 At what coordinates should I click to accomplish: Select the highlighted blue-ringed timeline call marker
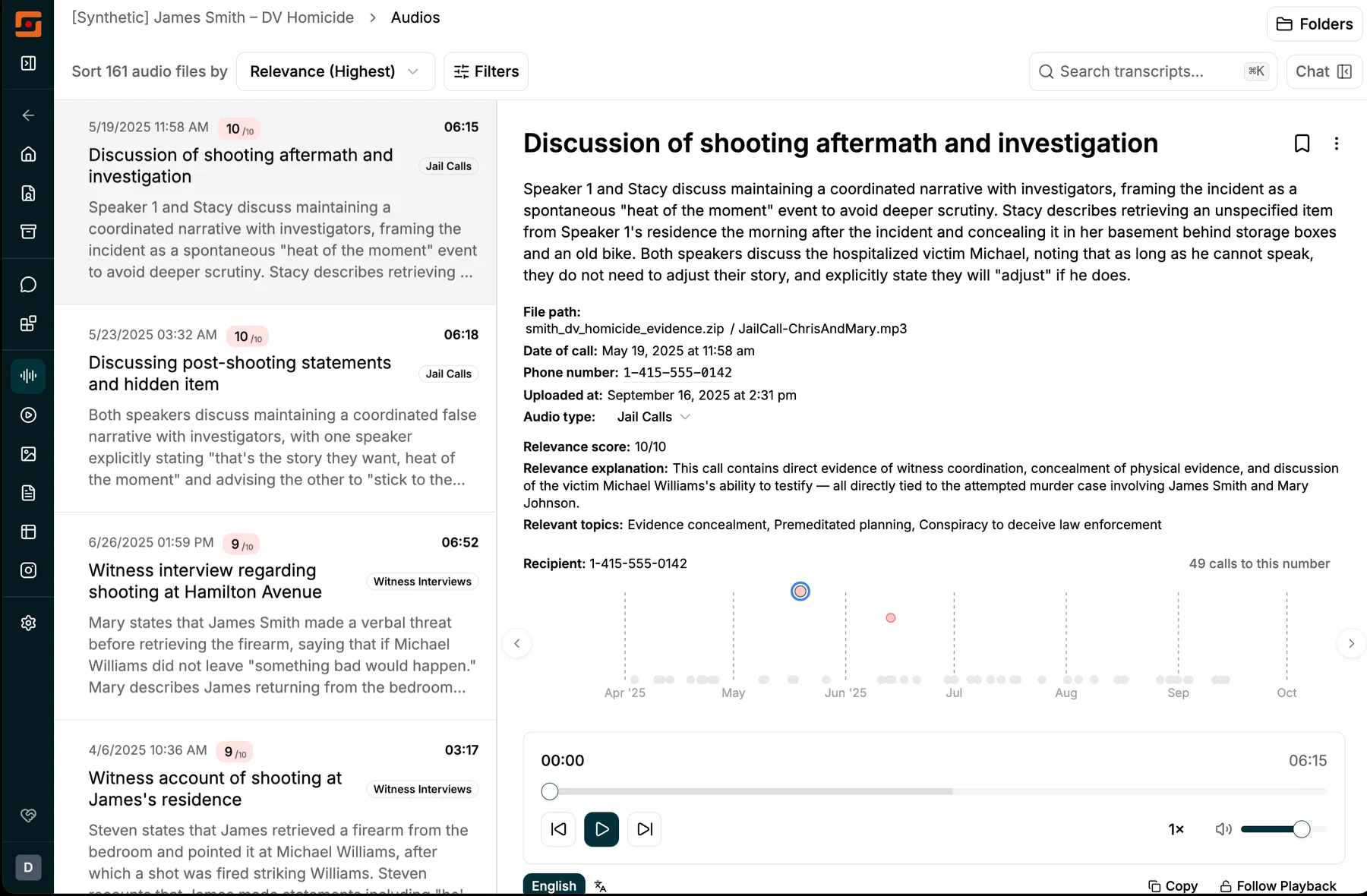(x=800, y=592)
